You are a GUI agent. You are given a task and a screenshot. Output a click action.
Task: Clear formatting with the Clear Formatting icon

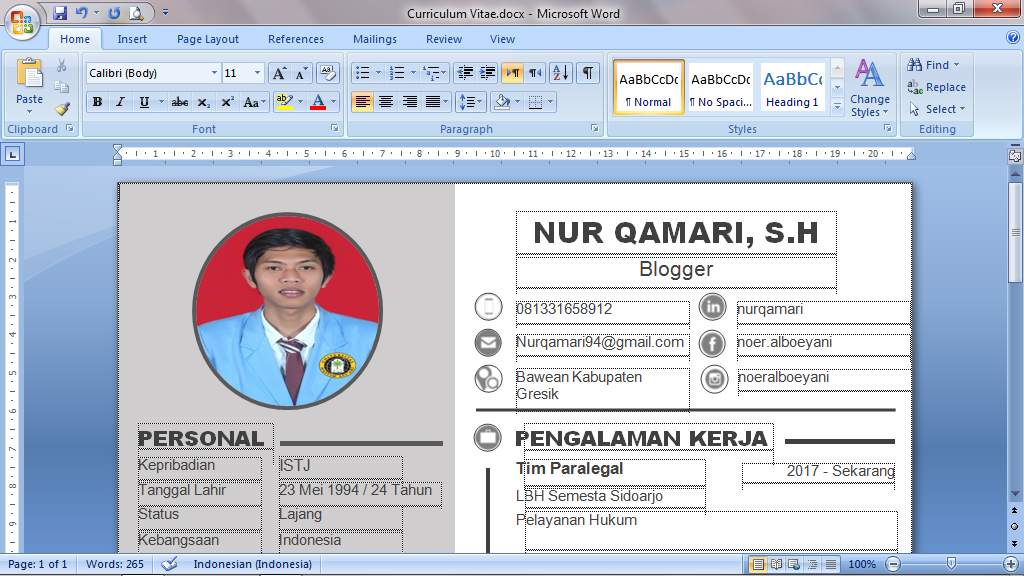click(x=327, y=73)
